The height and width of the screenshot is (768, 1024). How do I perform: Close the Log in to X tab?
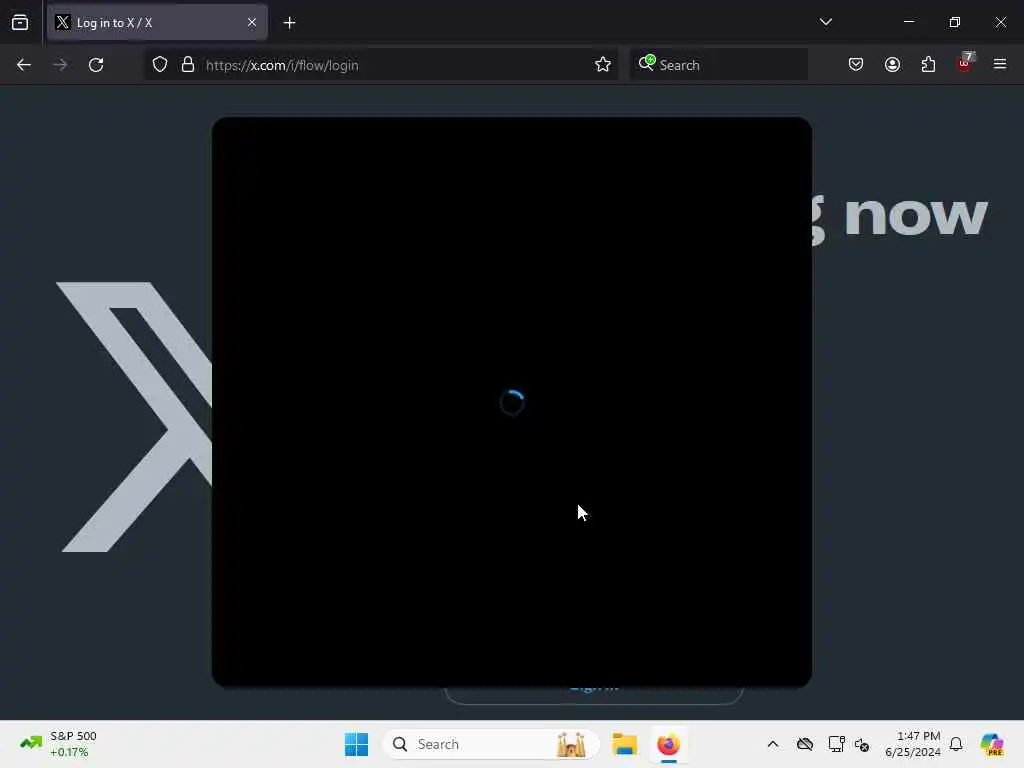(x=252, y=22)
